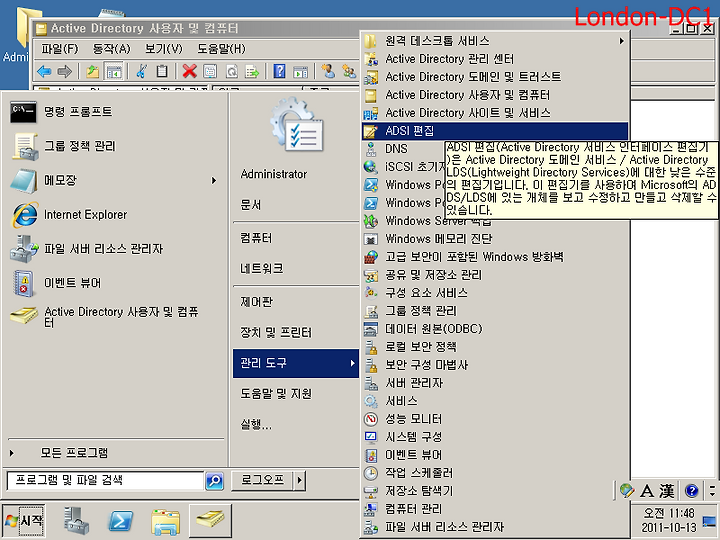The height and width of the screenshot is (540, 720).
Task: Click the red Delete X toolbar icon
Action: (189, 71)
